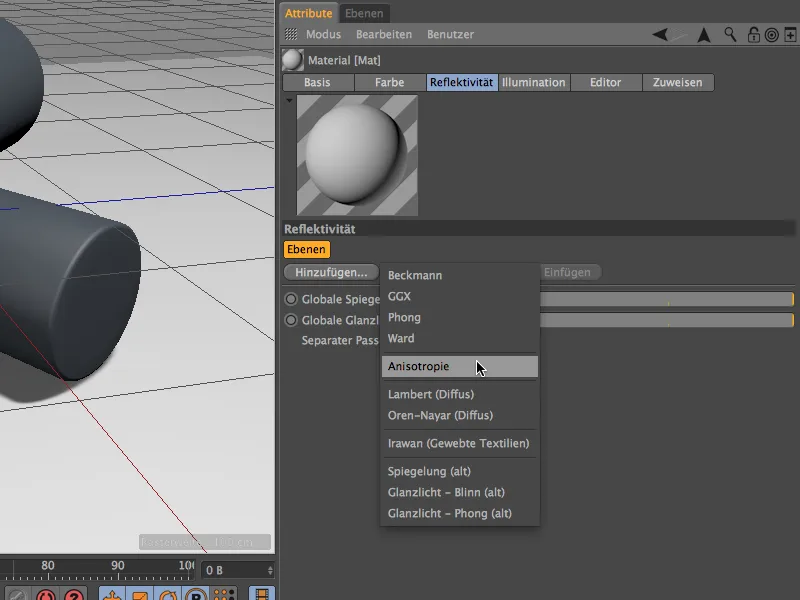Click the grid handle icon beside Modus
800x600 pixels.
click(x=291, y=34)
